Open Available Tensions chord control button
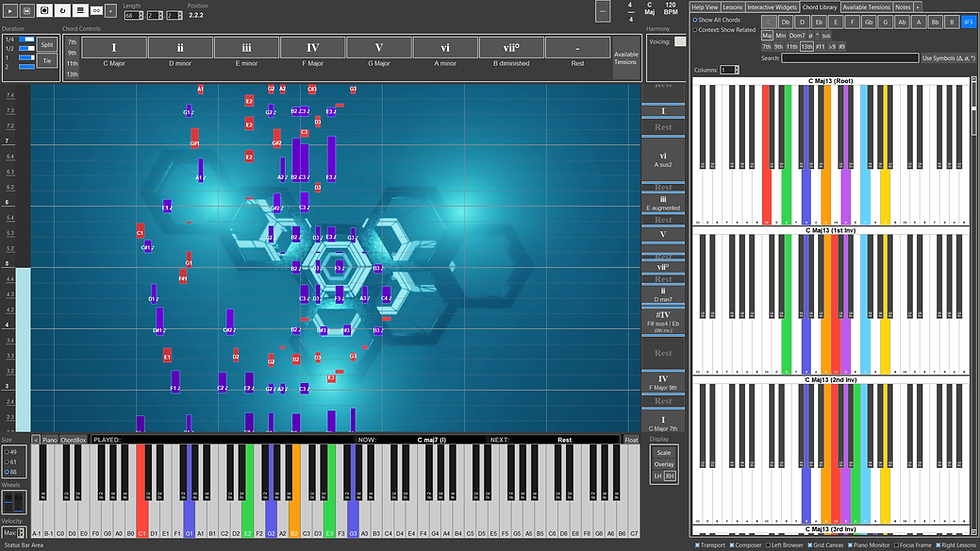Viewport: 980px width, 551px height. 626,57
